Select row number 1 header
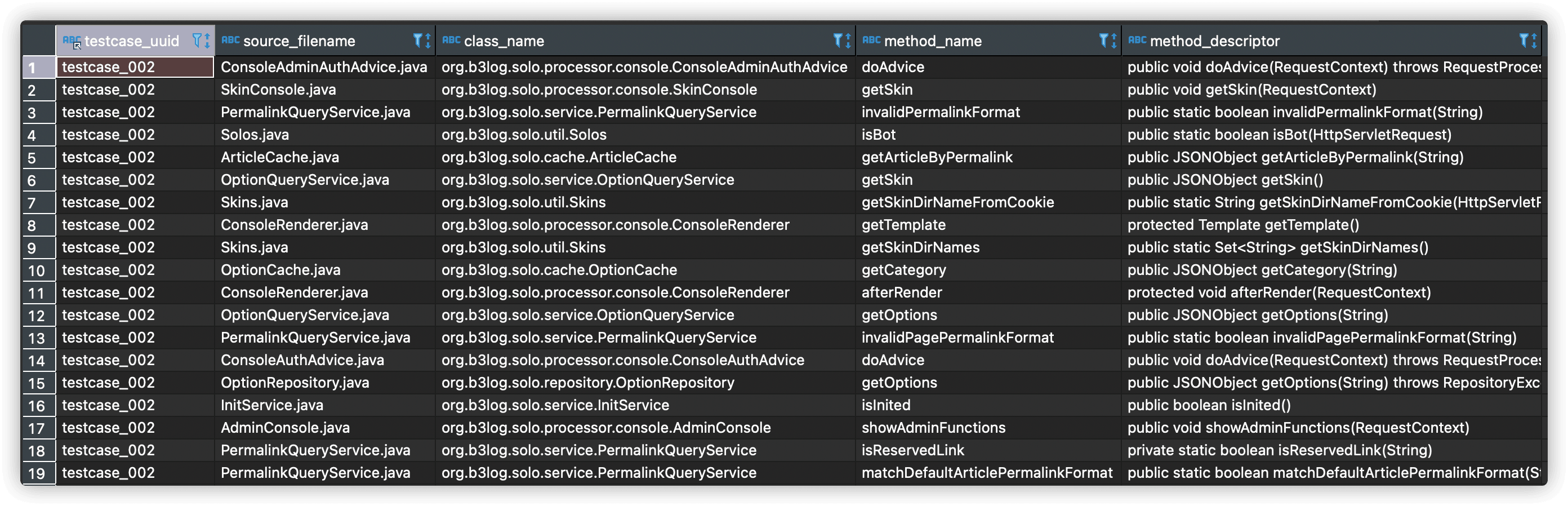The image size is (1568, 506). pyautogui.click(x=38, y=67)
